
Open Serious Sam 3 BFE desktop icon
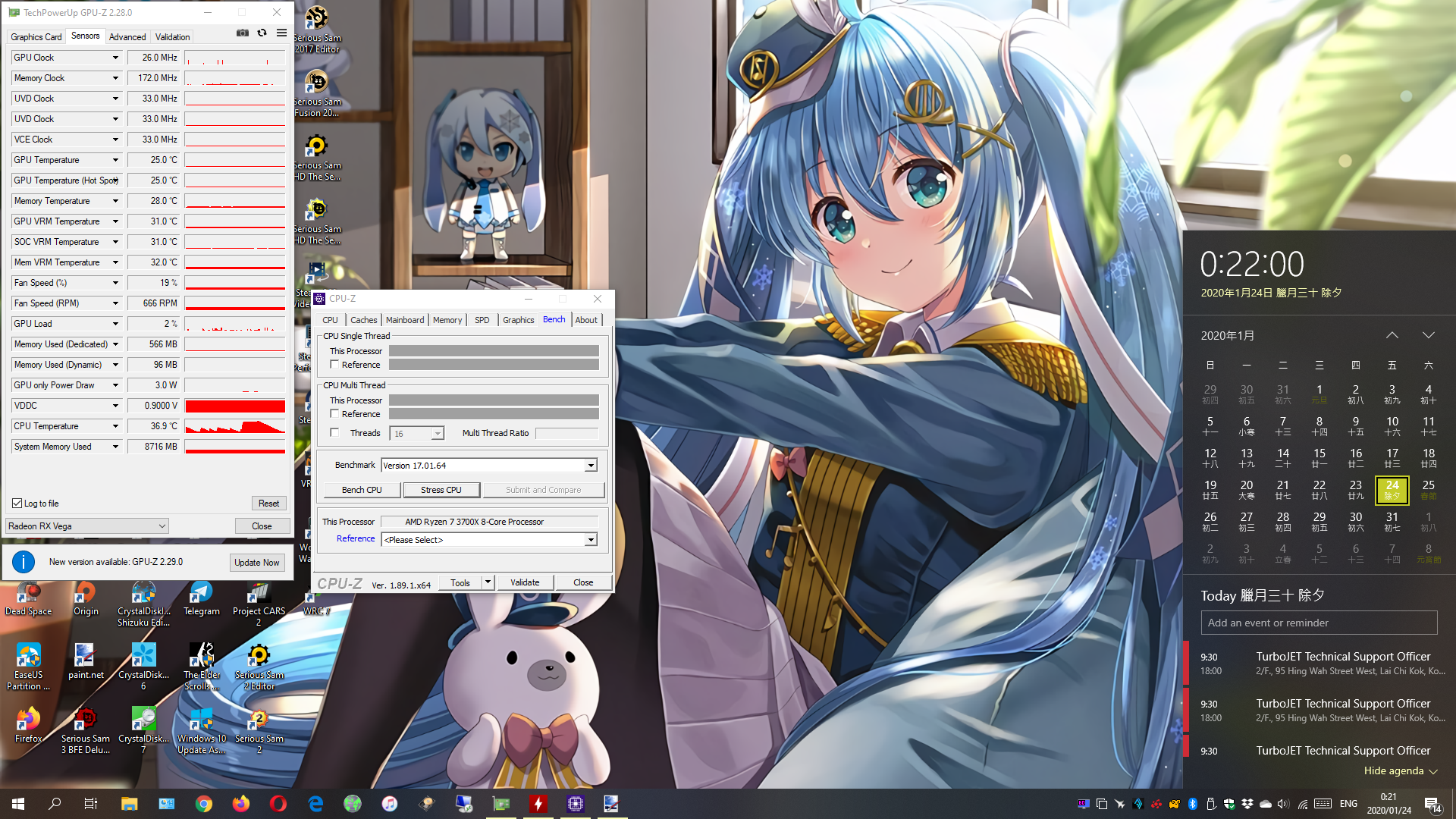tap(86, 731)
